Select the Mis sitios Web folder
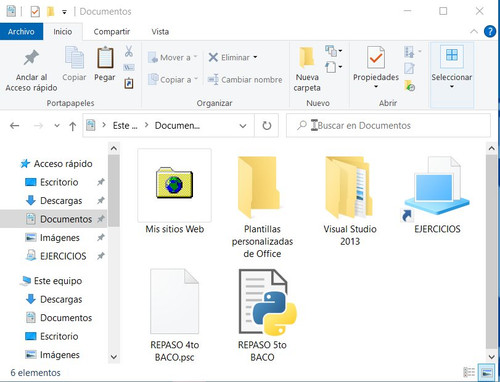Image resolution: width=500 pixels, height=382 pixels. [175, 192]
